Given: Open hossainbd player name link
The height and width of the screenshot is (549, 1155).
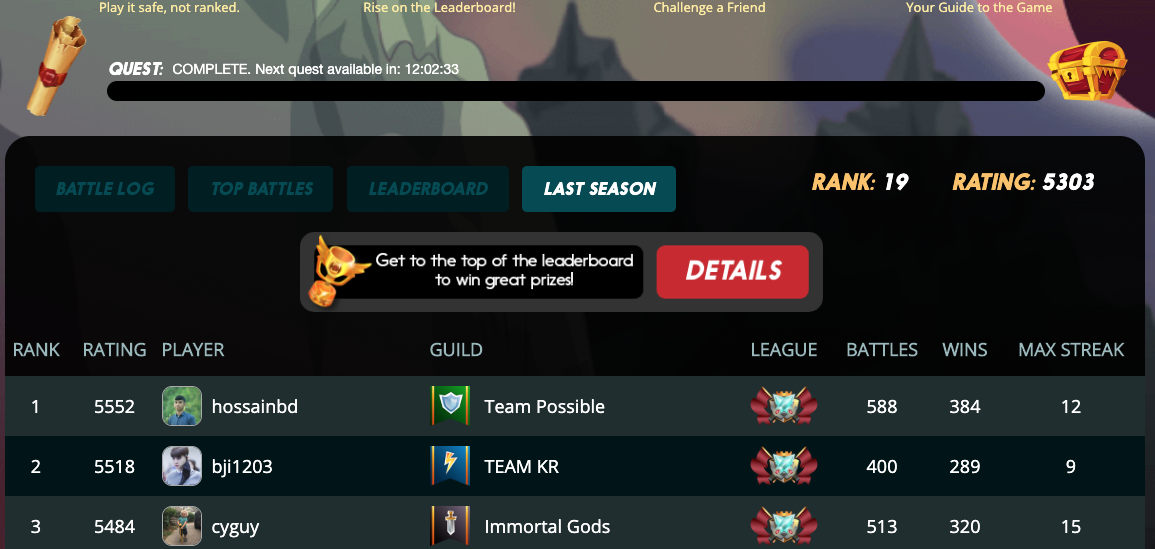Looking at the screenshot, I should tap(255, 407).
